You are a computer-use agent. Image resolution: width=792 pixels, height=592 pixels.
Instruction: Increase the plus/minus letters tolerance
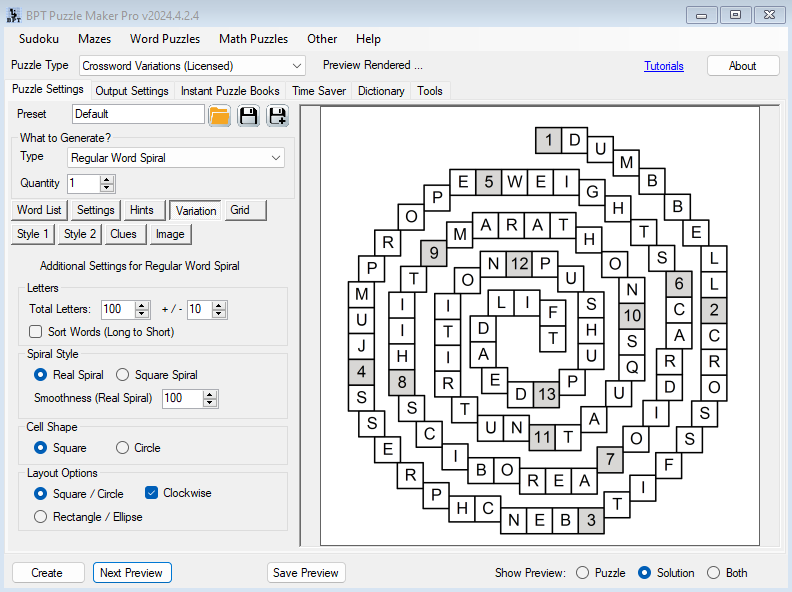[220, 305]
